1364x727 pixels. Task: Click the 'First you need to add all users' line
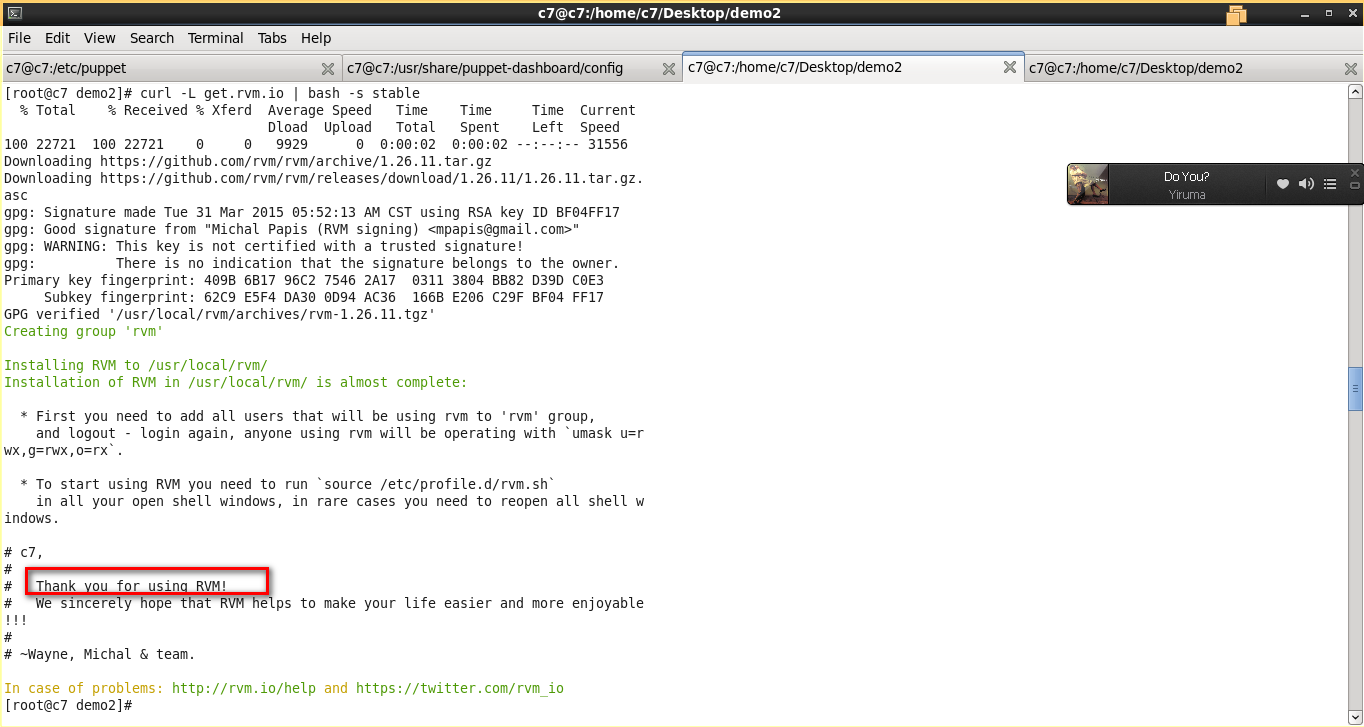(308, 416)
